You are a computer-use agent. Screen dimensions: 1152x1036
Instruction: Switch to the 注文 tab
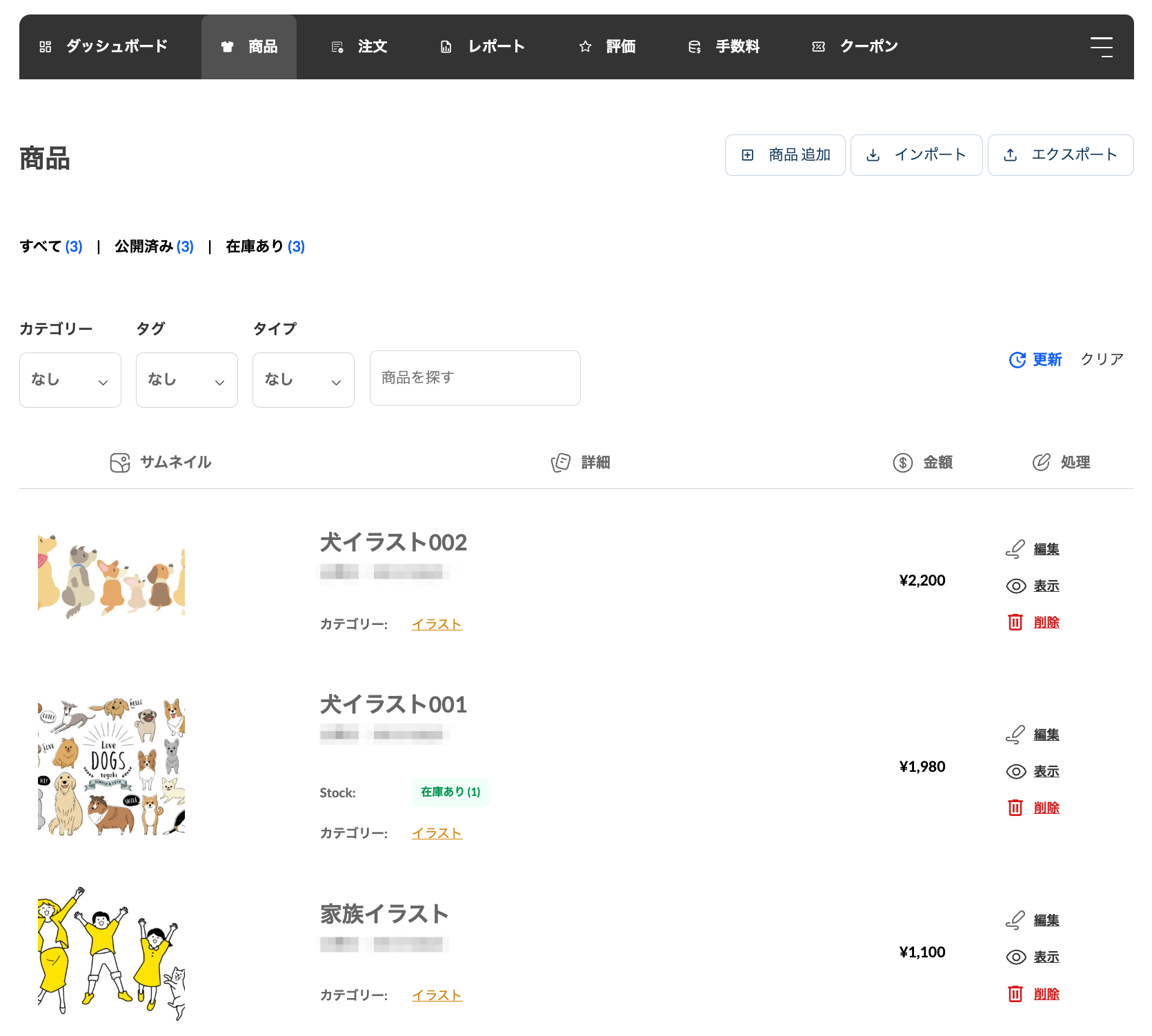(x=359, y=47)
